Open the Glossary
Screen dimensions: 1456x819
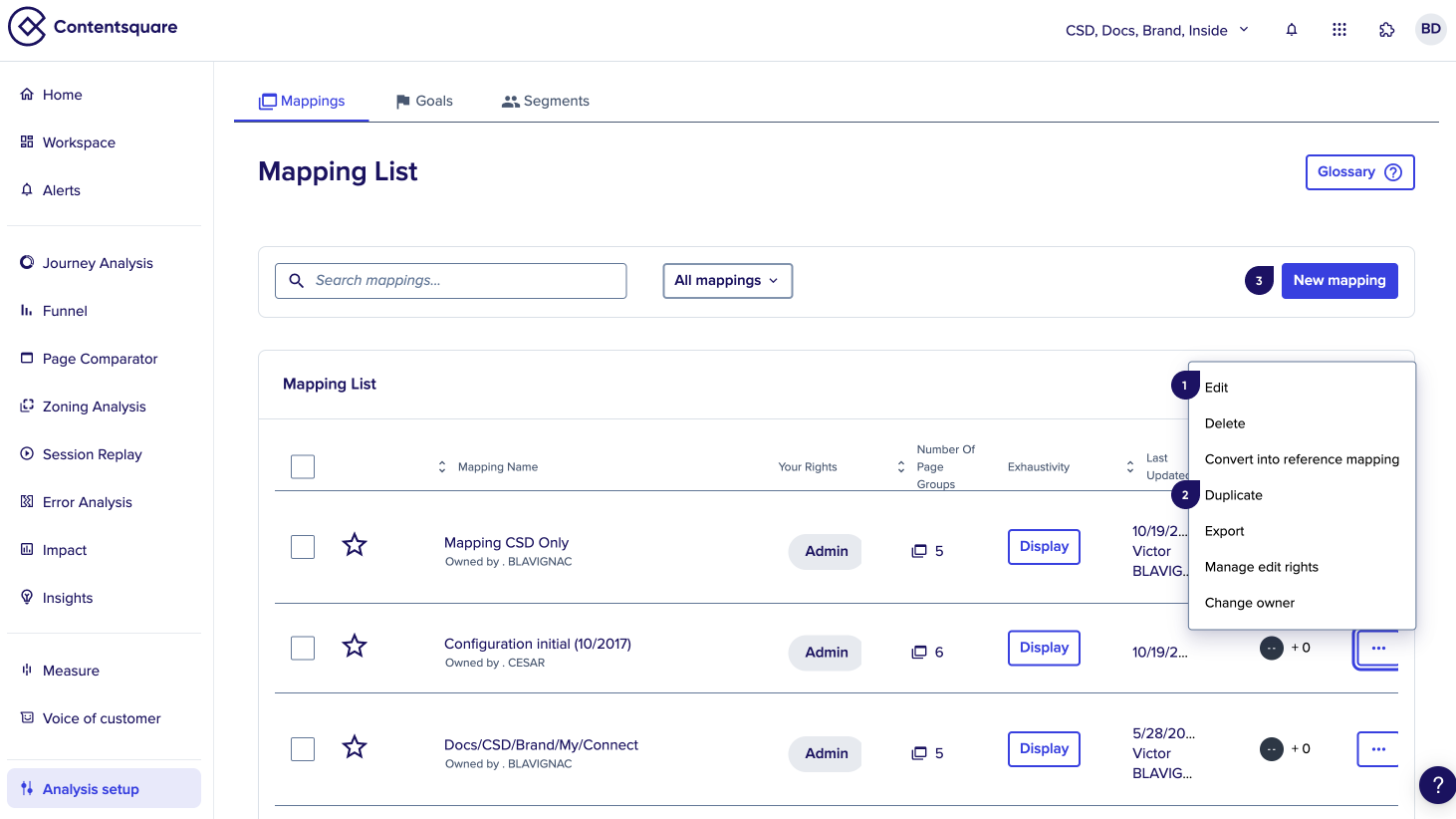tap(1359, 171)
